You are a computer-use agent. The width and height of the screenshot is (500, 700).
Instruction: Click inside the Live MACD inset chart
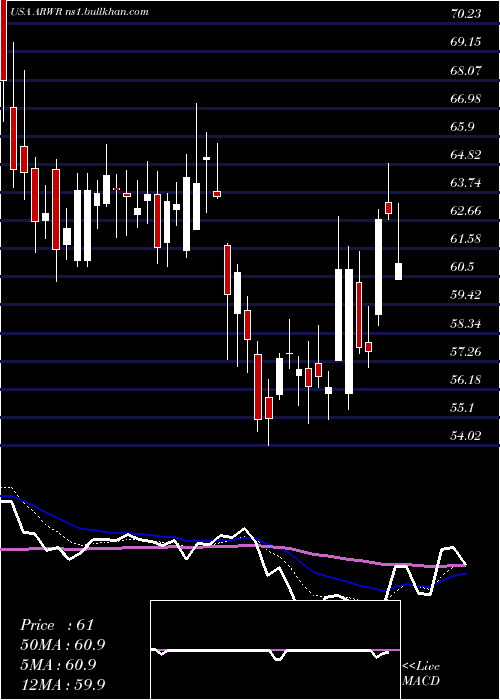(275, 650)
